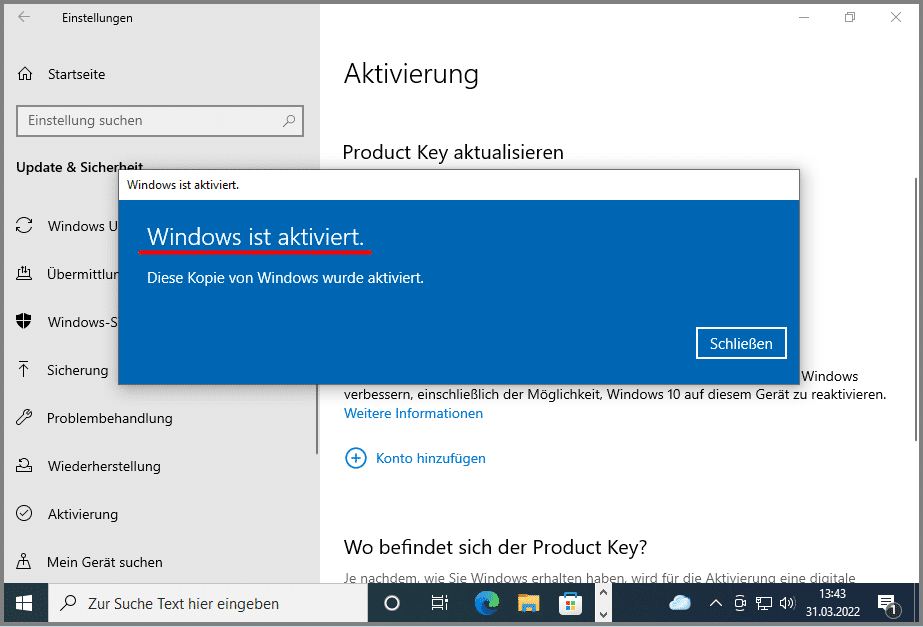Select Aktivierung in the sidebar

point(82,514)
